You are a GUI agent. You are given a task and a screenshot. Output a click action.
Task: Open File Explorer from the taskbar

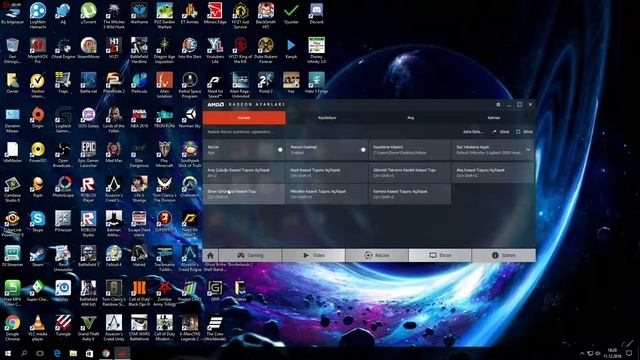[73, 353]
